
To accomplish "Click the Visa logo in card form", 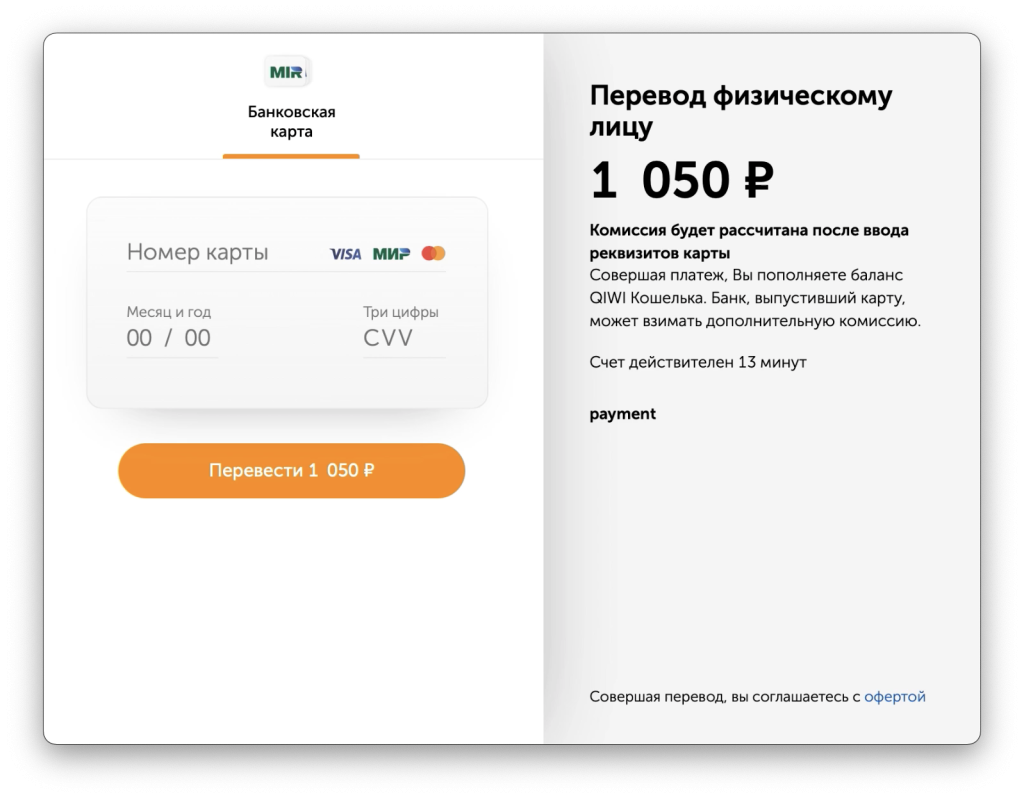I will 345,254.
